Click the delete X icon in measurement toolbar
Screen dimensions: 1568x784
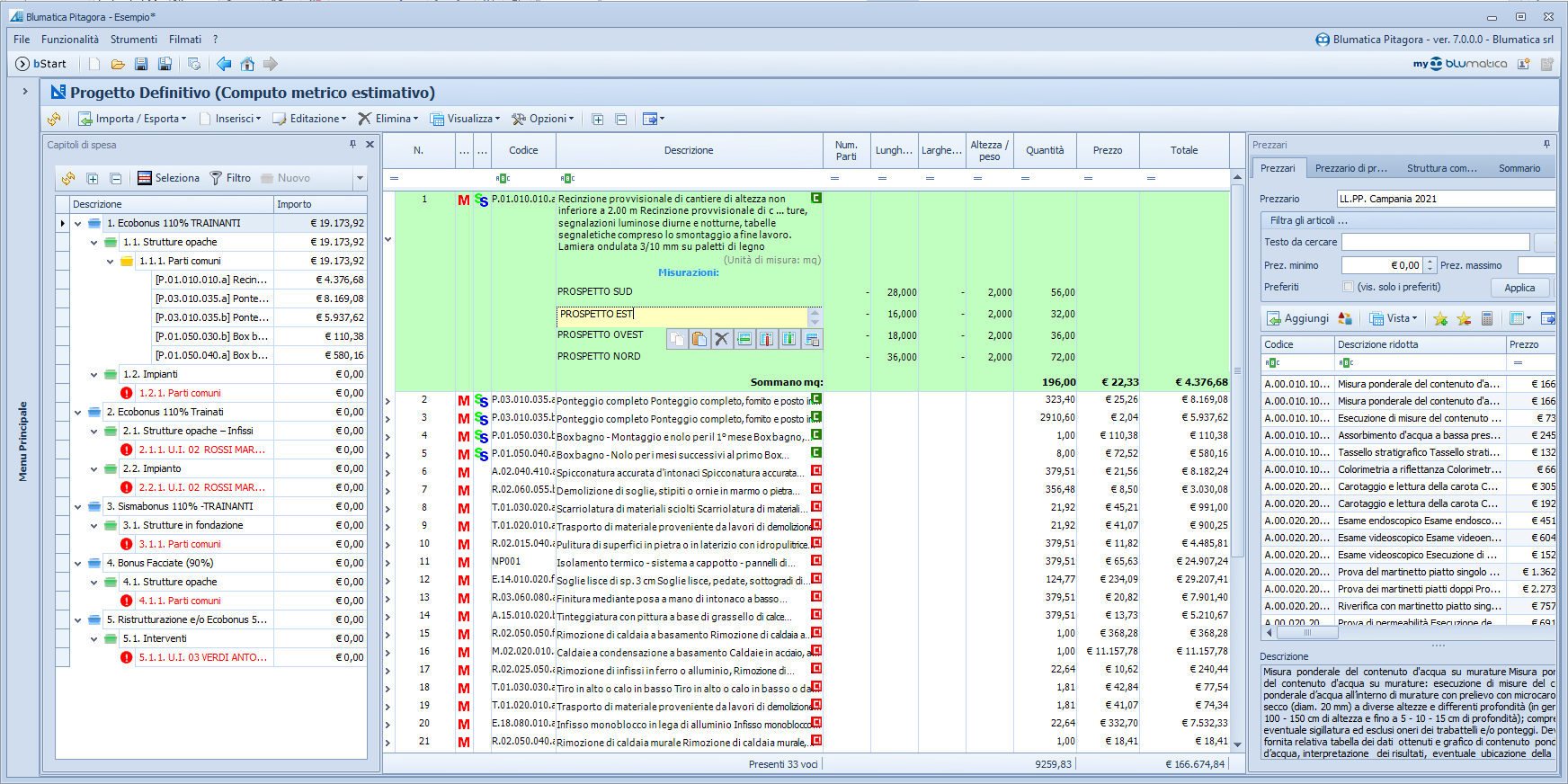click(721, 339)
